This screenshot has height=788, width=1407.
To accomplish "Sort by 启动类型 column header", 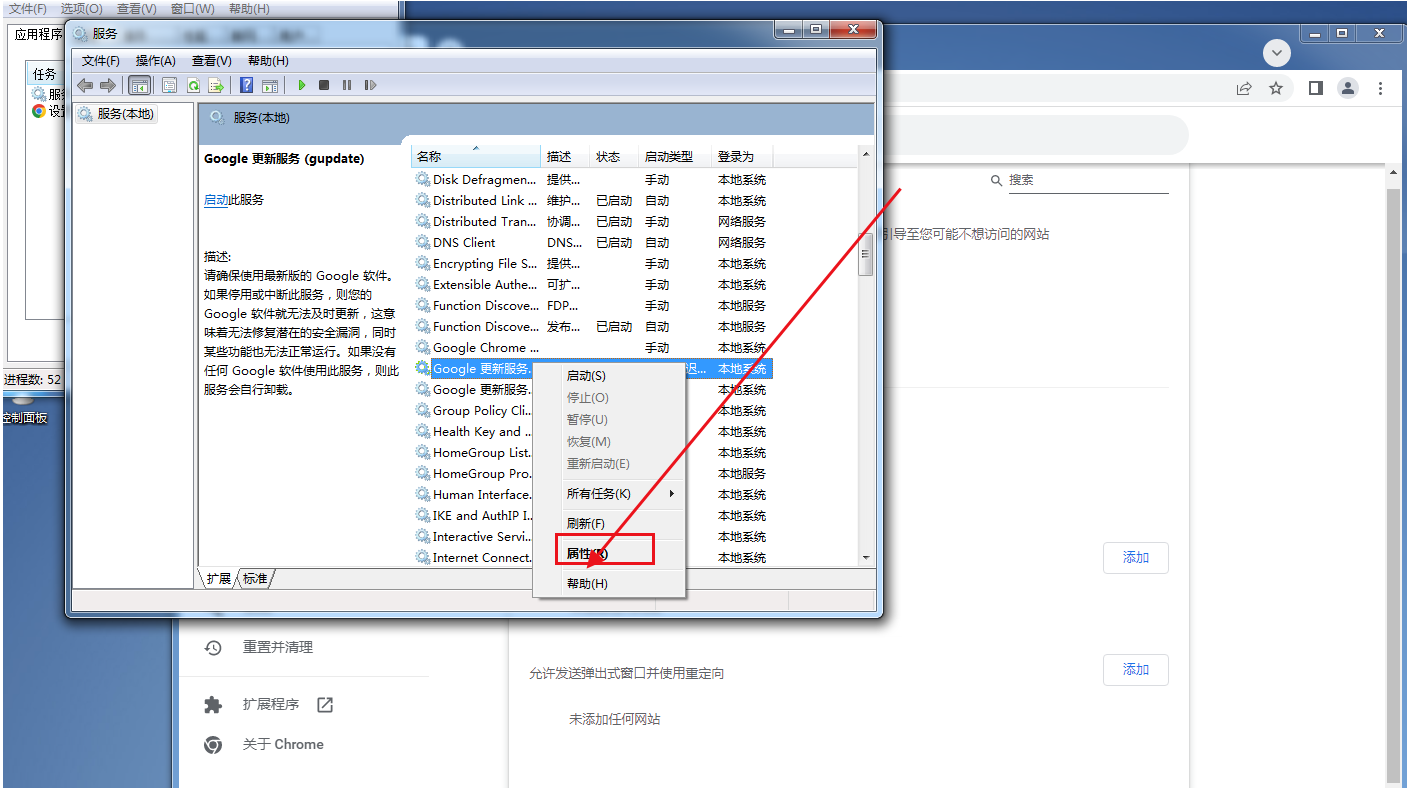I will click(676, 157).
